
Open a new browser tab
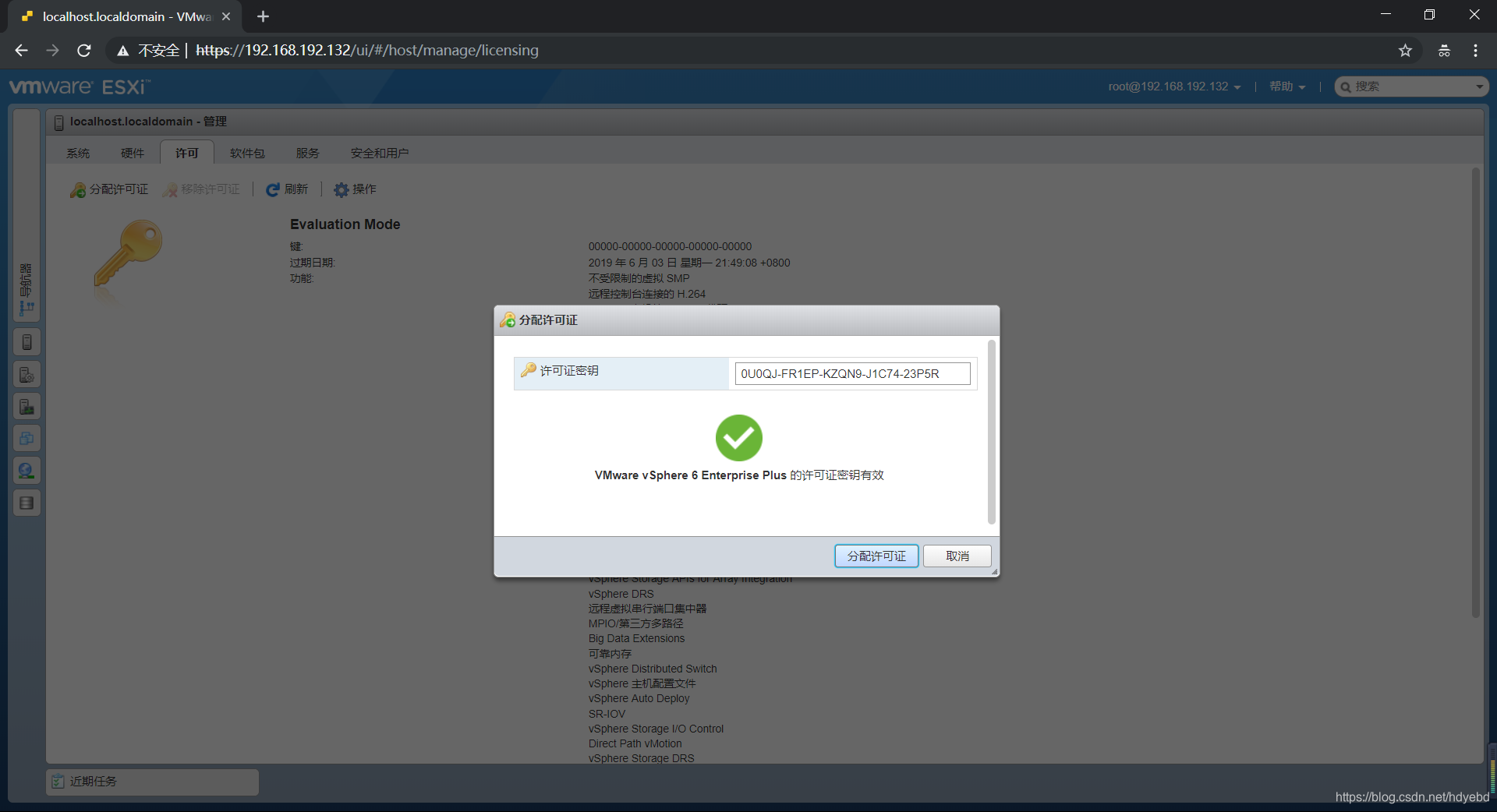coord(263,16)
